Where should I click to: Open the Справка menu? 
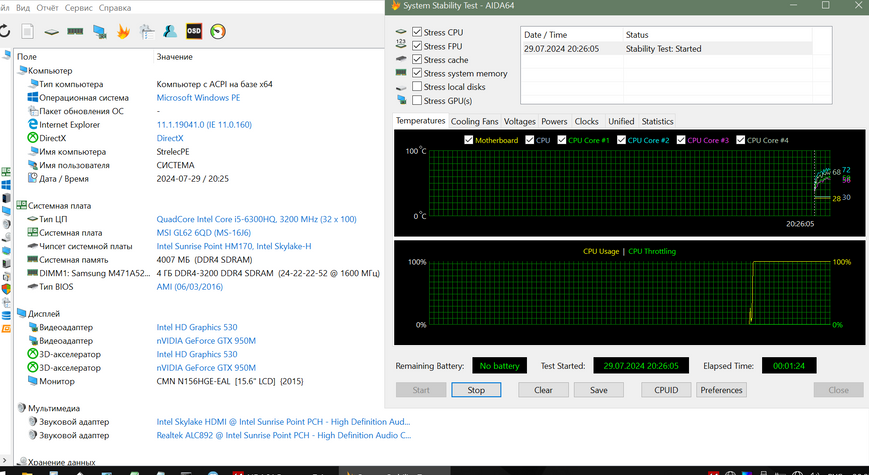(115, 8)
